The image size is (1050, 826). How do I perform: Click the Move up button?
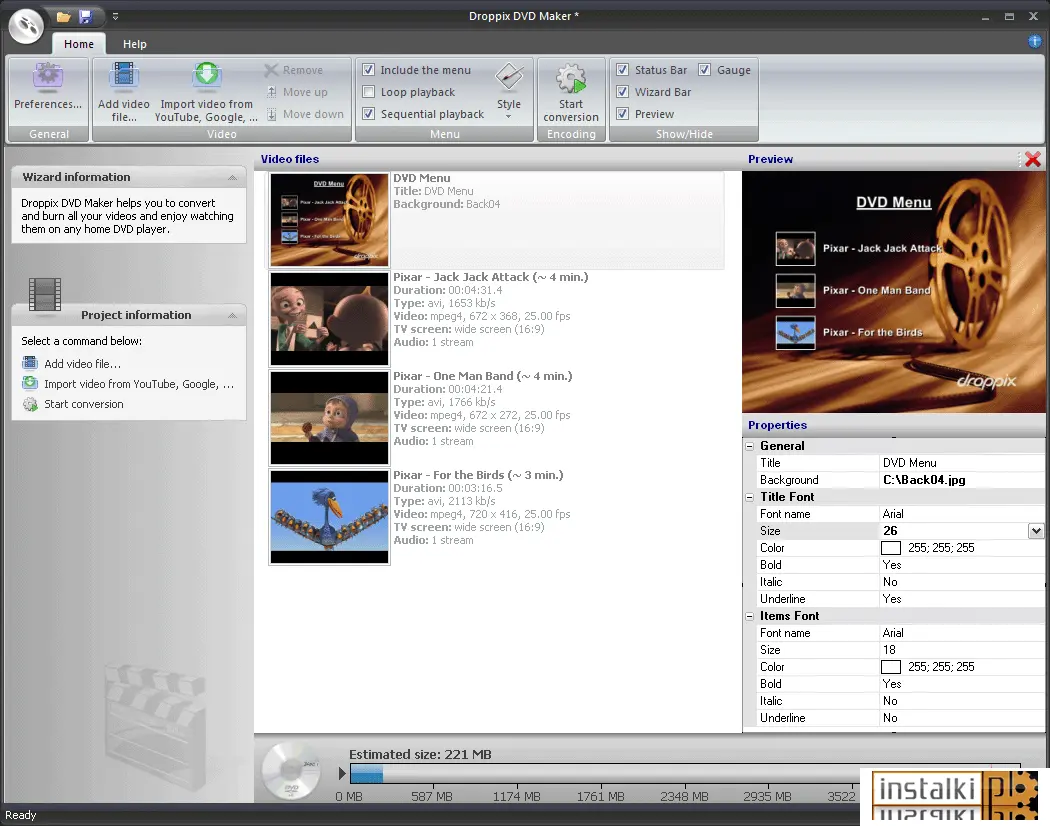coord(297,92)
